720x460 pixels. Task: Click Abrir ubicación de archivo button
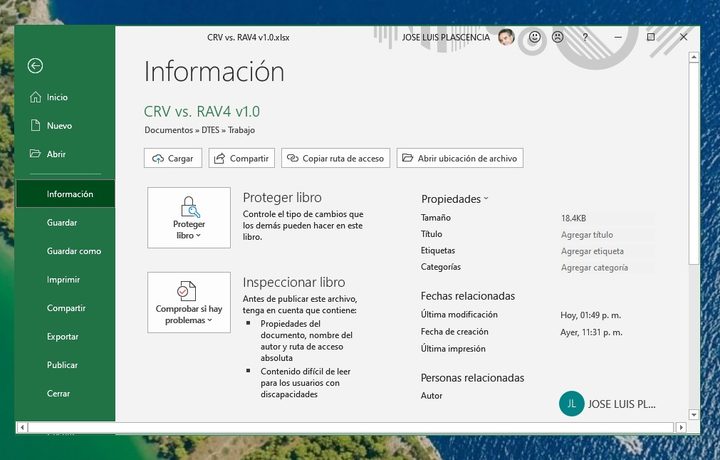tap(460, 158)
